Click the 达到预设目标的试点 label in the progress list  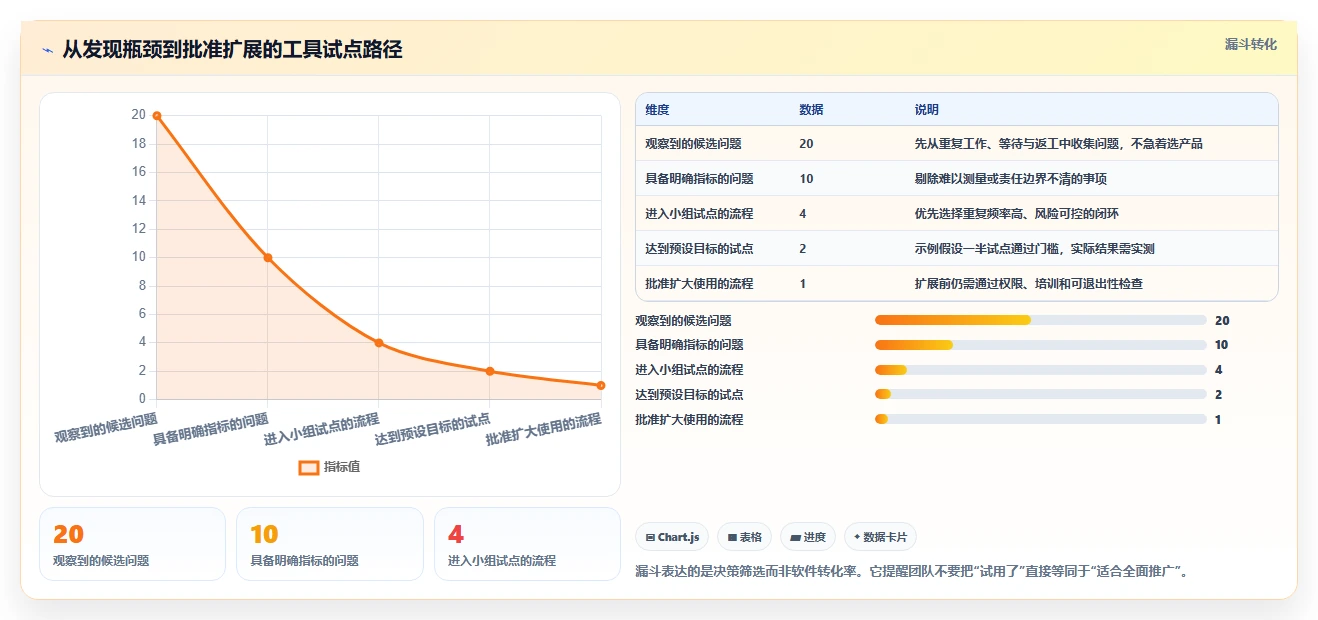tap(689, 395)
